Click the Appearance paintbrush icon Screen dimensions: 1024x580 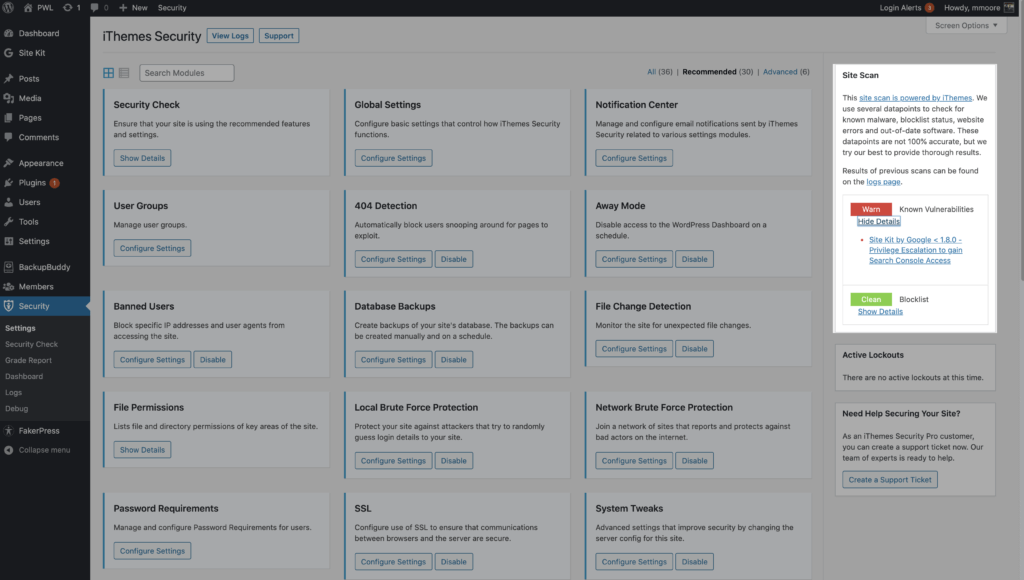click(8, 163)
